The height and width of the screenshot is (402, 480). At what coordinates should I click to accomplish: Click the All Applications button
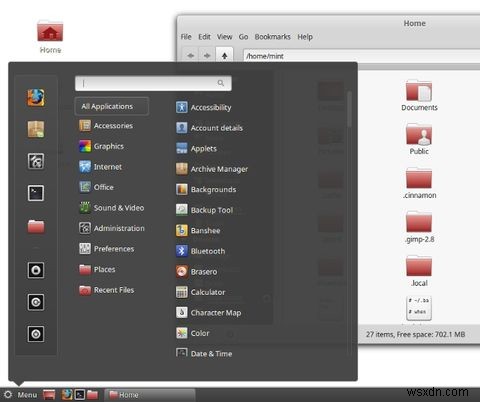pyautogui.click(x=112, y=106)
